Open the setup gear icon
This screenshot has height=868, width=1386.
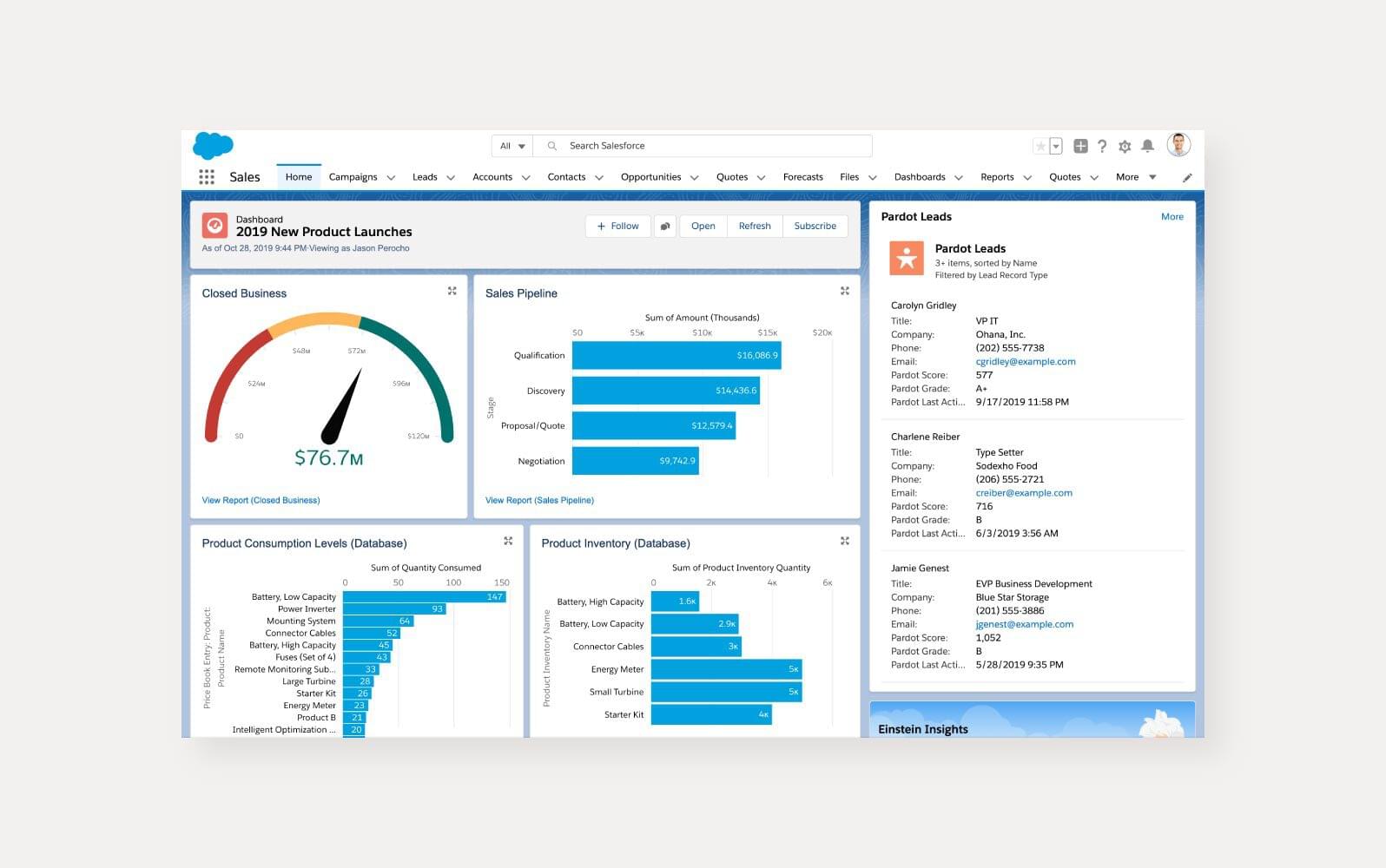[1125, 147]
